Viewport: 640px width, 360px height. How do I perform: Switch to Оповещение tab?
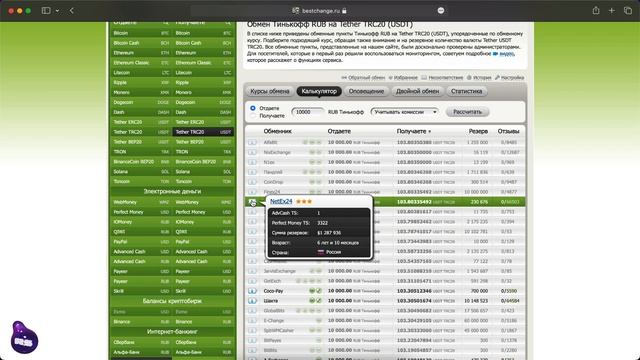tap(366, 91)
